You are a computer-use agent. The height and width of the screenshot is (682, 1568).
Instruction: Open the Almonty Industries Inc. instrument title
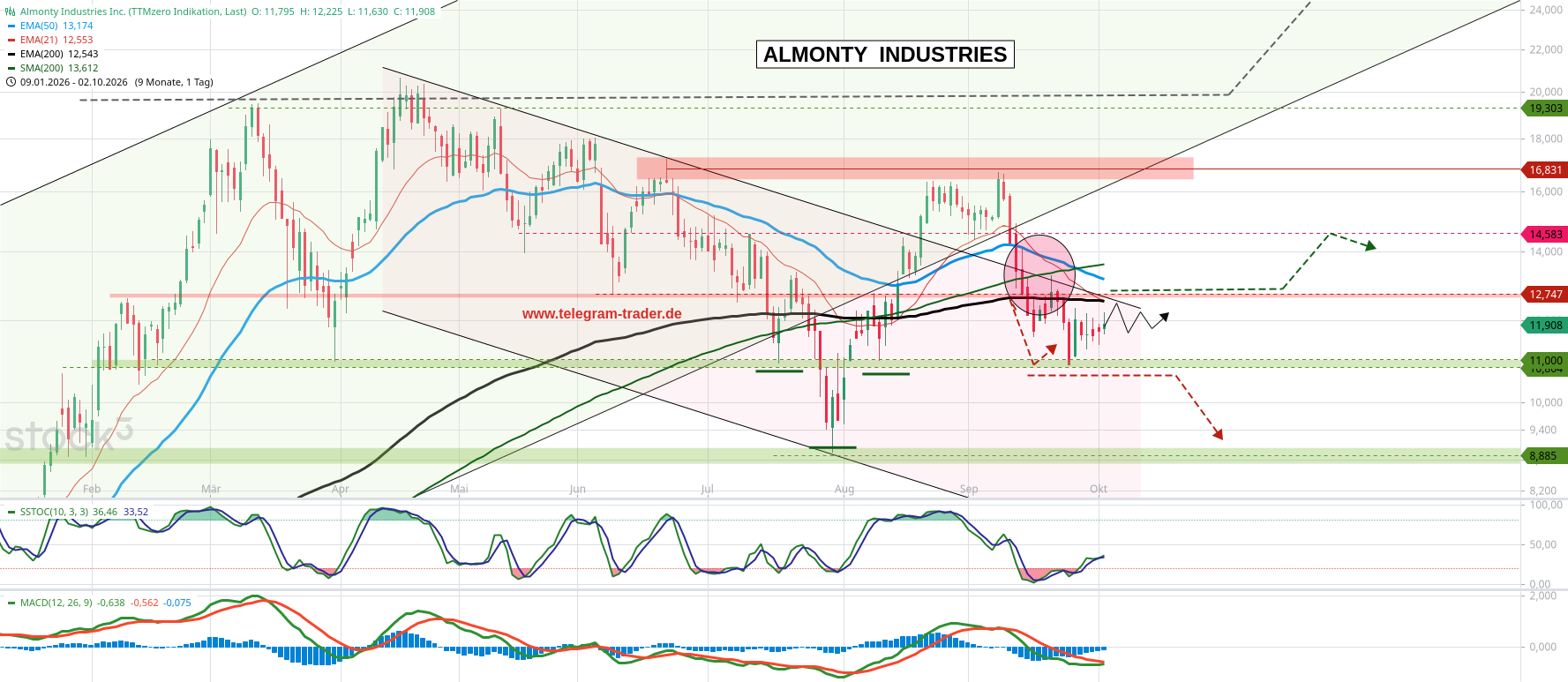[x=133, y=11]
